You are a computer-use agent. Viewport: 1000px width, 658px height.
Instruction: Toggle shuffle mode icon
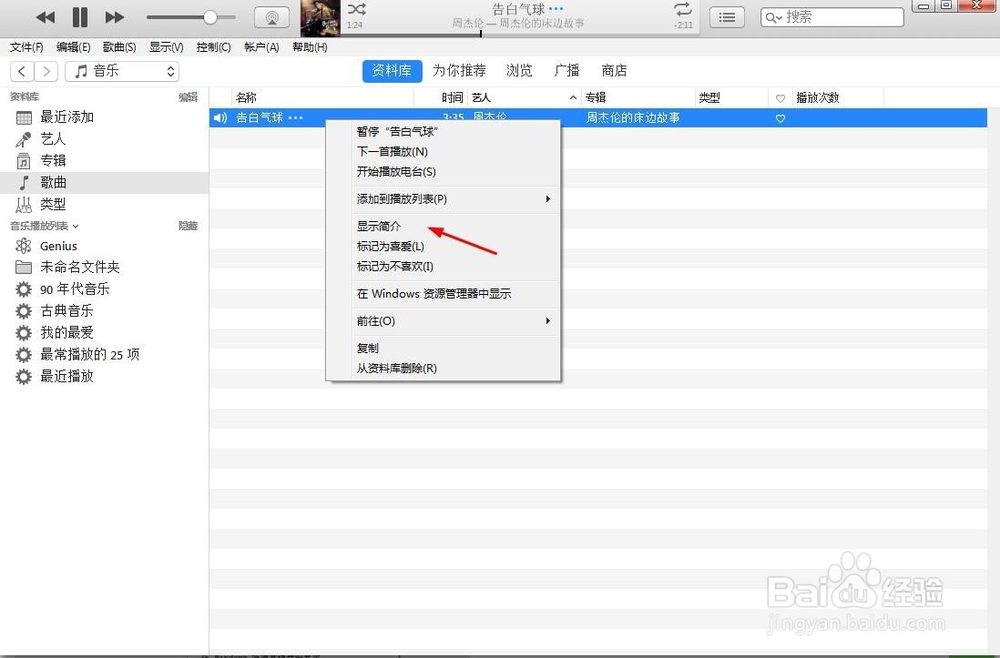point(357,9)
